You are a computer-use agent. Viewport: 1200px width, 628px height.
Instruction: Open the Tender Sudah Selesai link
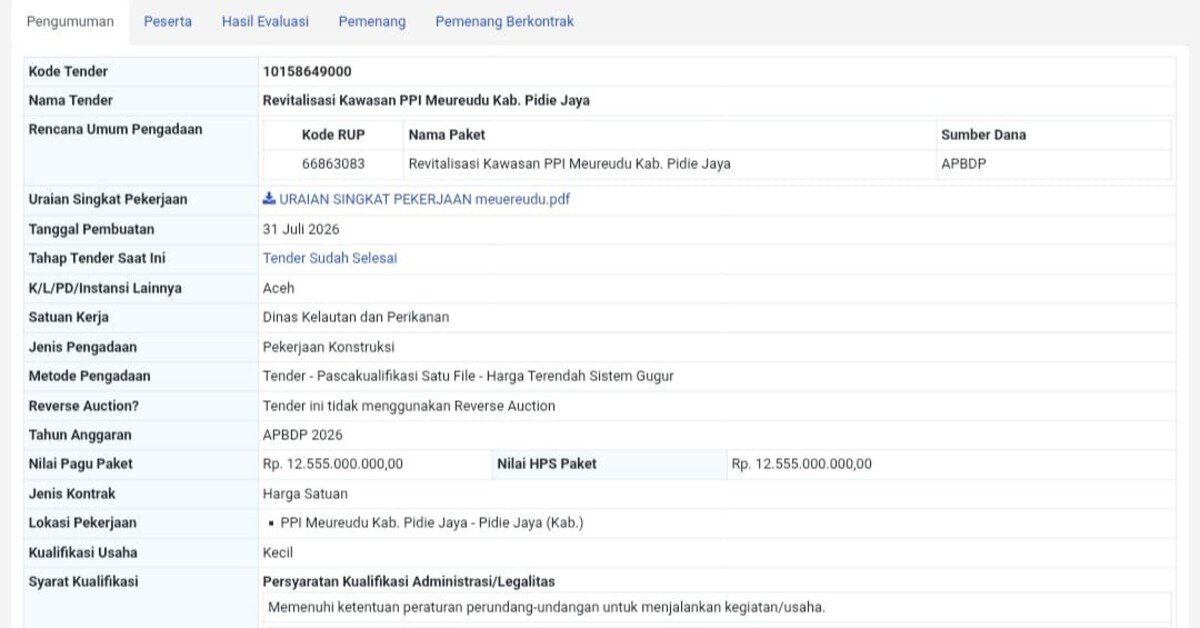330,258
